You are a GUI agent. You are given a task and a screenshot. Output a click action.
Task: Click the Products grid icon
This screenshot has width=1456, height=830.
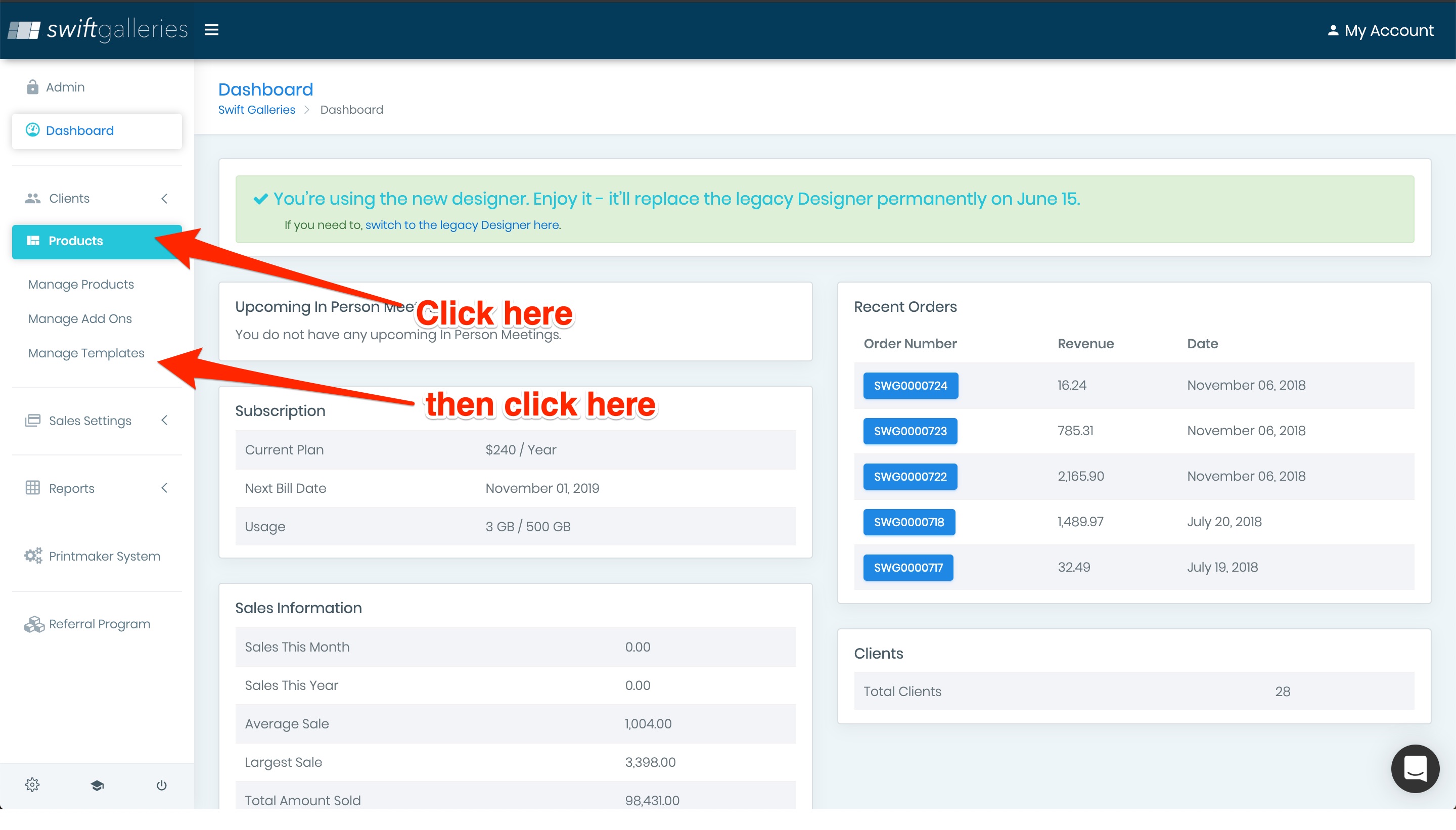point(33,241)
